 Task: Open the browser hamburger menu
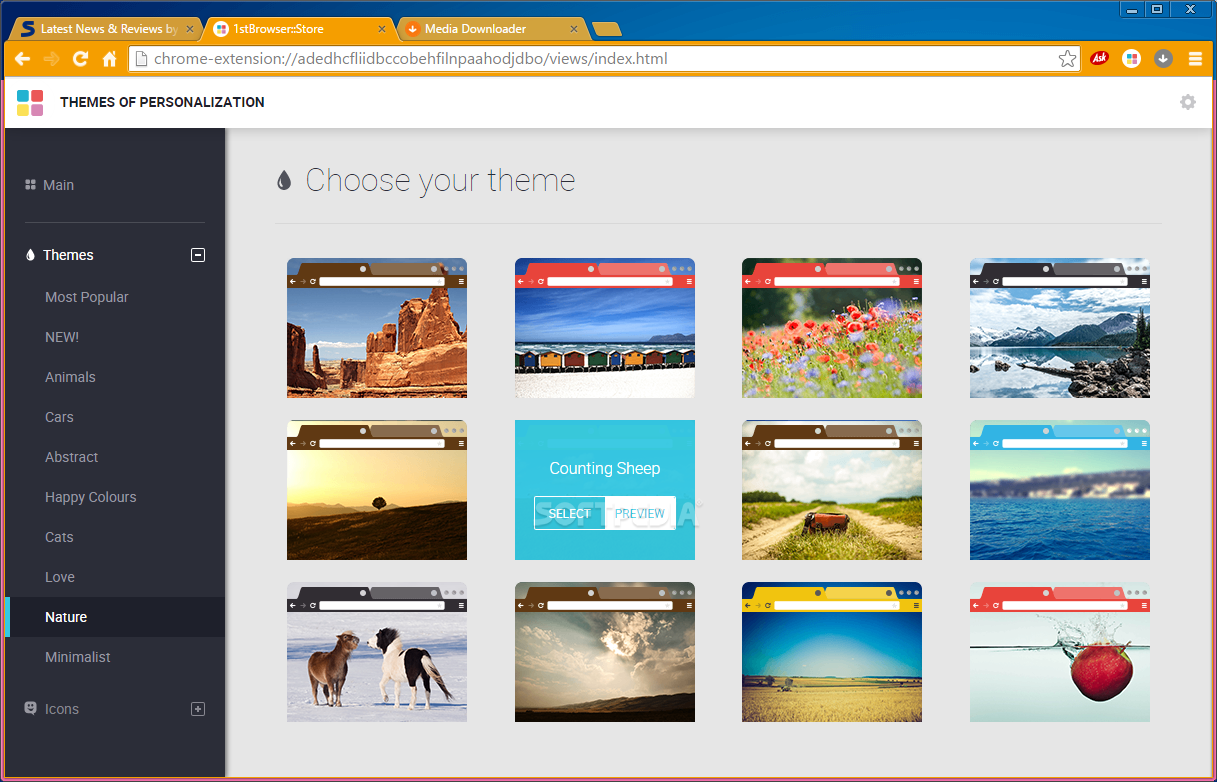pyautogui.click(x=1195, y=59)
